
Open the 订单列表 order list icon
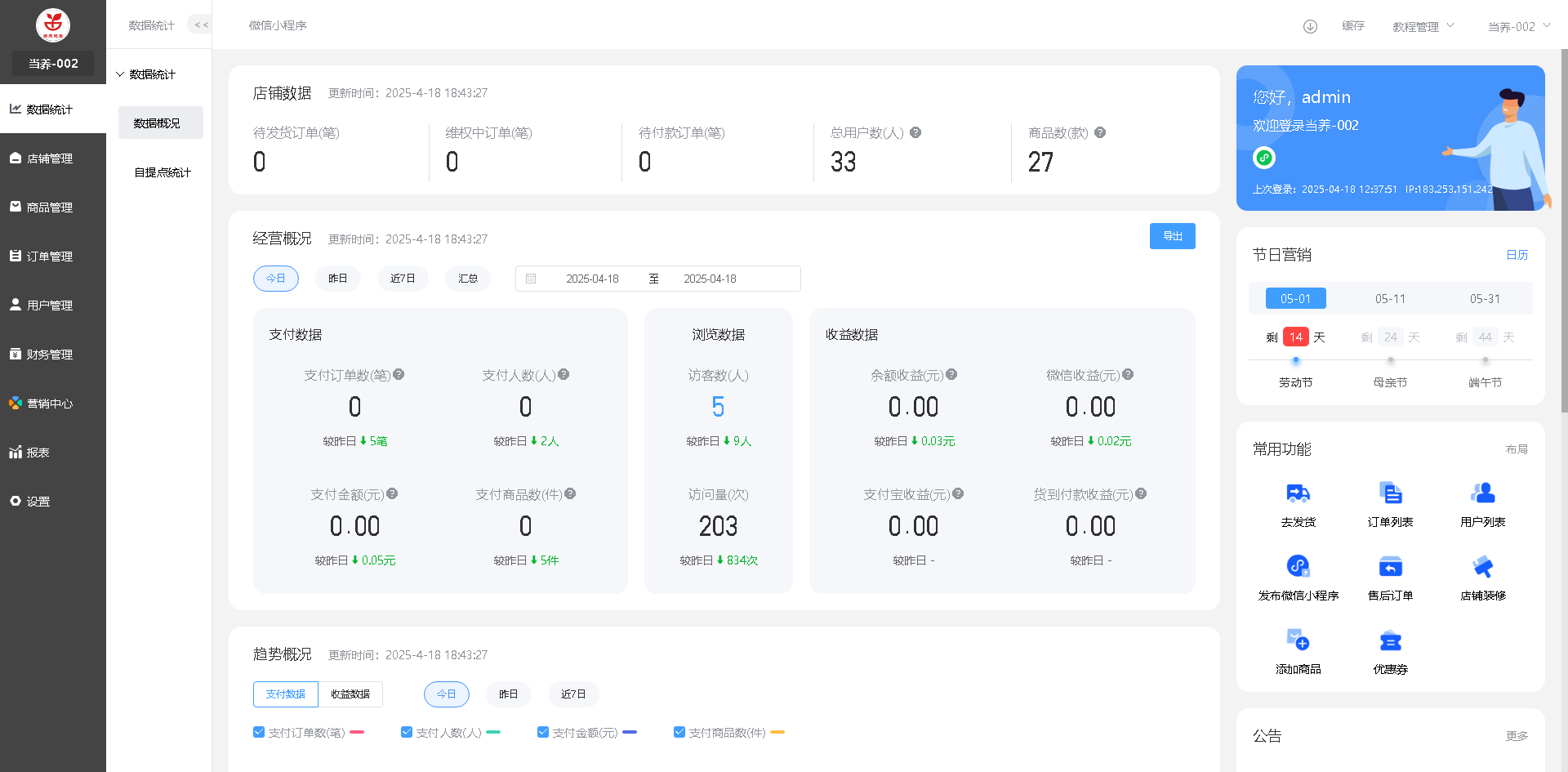pos(1390,493)
